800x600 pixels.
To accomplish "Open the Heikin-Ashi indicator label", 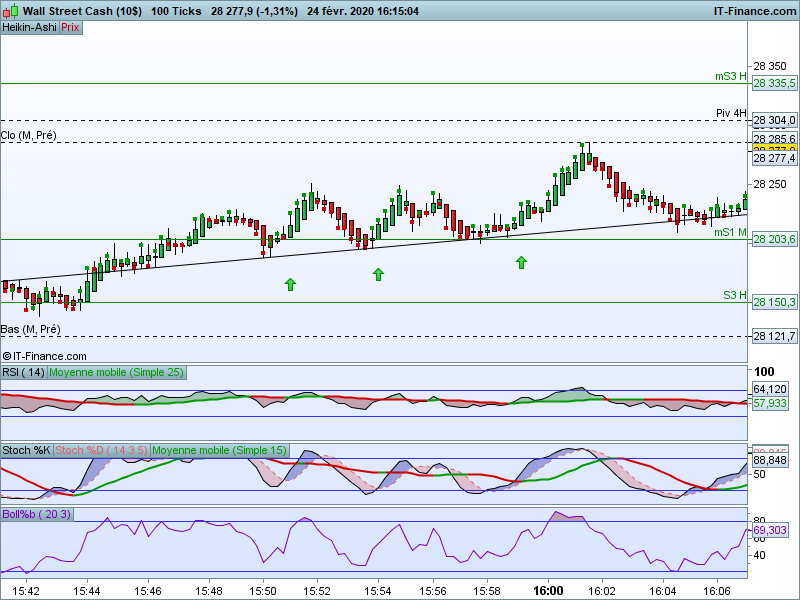I will point(30,28).
